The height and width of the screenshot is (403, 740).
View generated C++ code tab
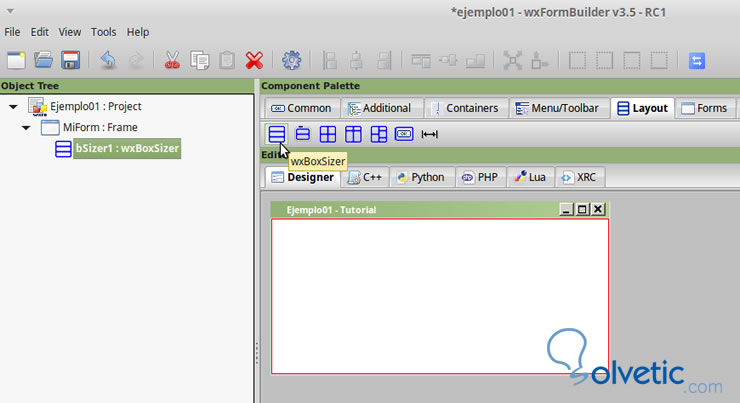[x=365, y=177]
